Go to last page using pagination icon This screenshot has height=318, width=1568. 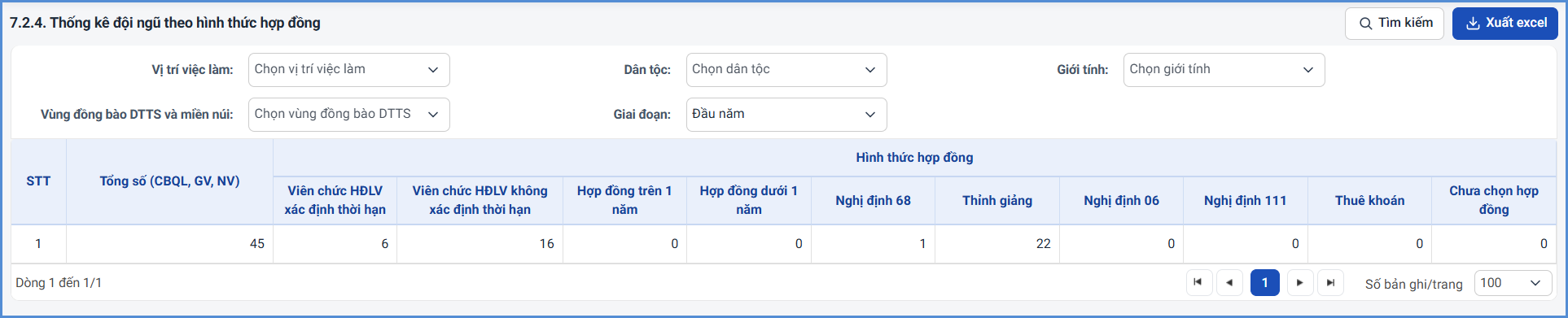pos(1331,283)
